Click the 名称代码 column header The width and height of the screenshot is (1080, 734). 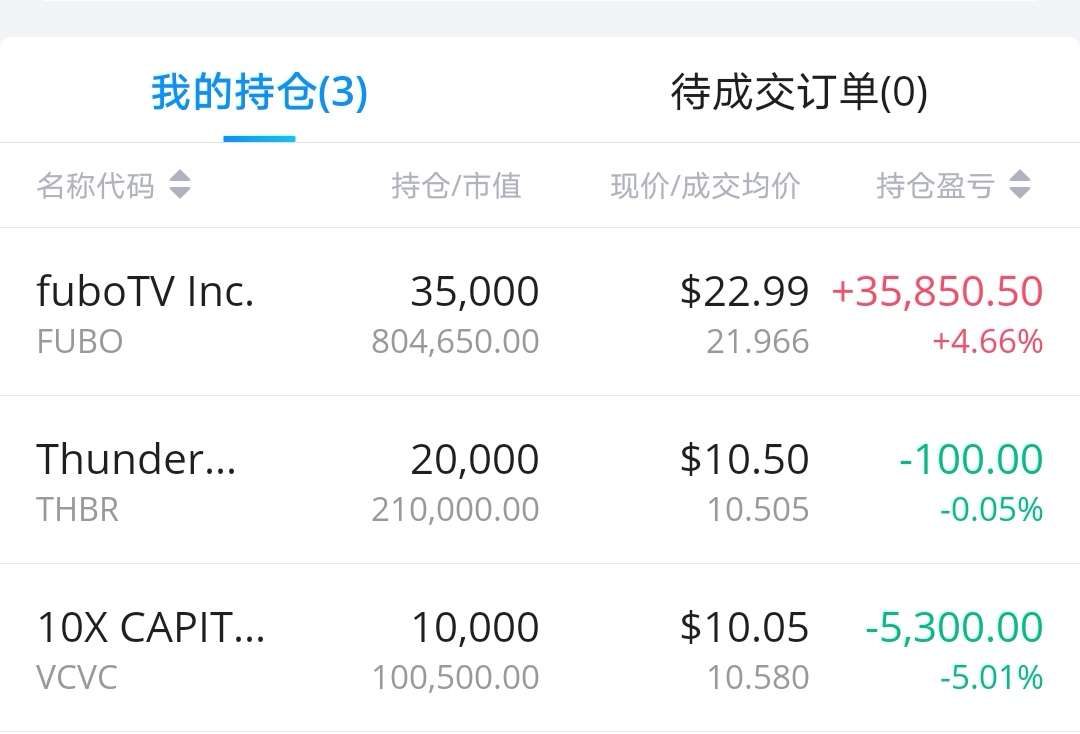[x=96, y=186]
